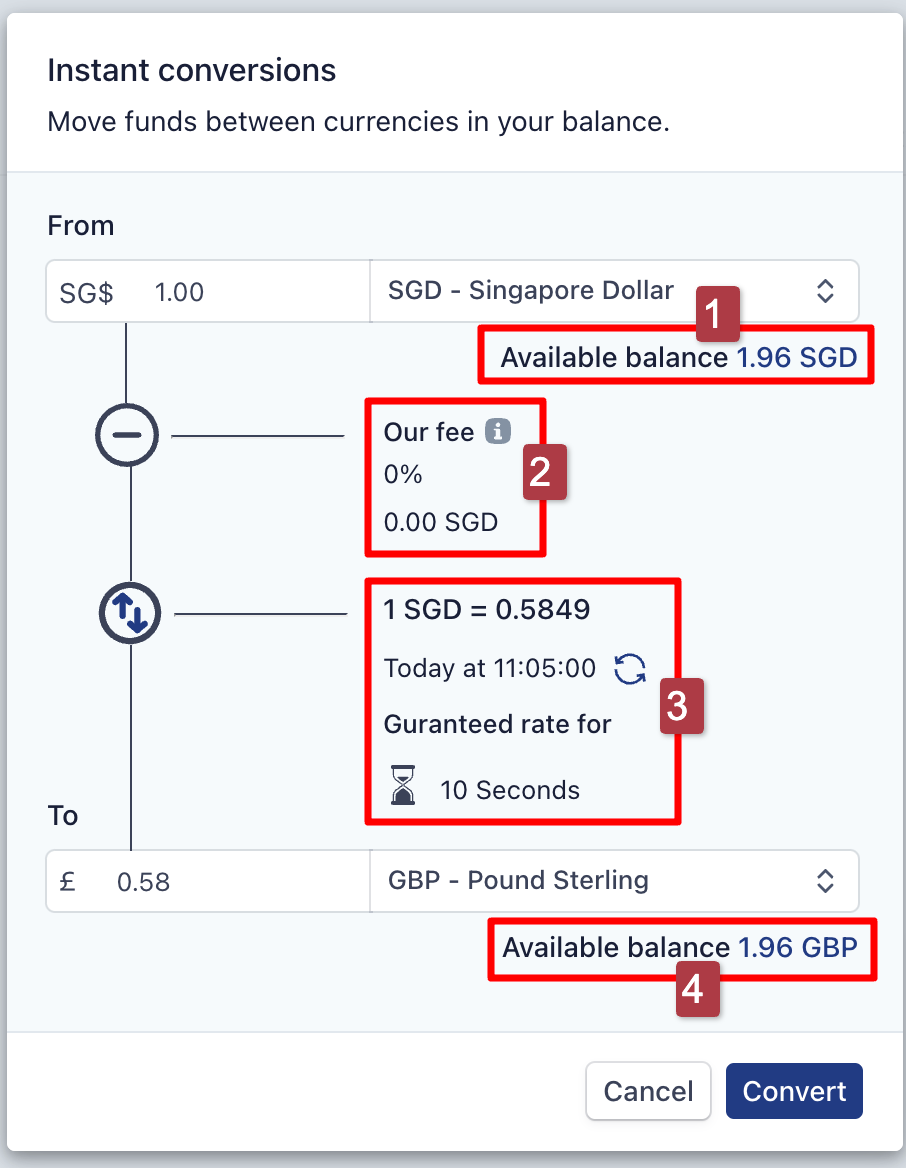The height and width of the screenshot is (1168, 906).
Task: Click the exchange arrows circle icon
Action: (x=131, y=613)
